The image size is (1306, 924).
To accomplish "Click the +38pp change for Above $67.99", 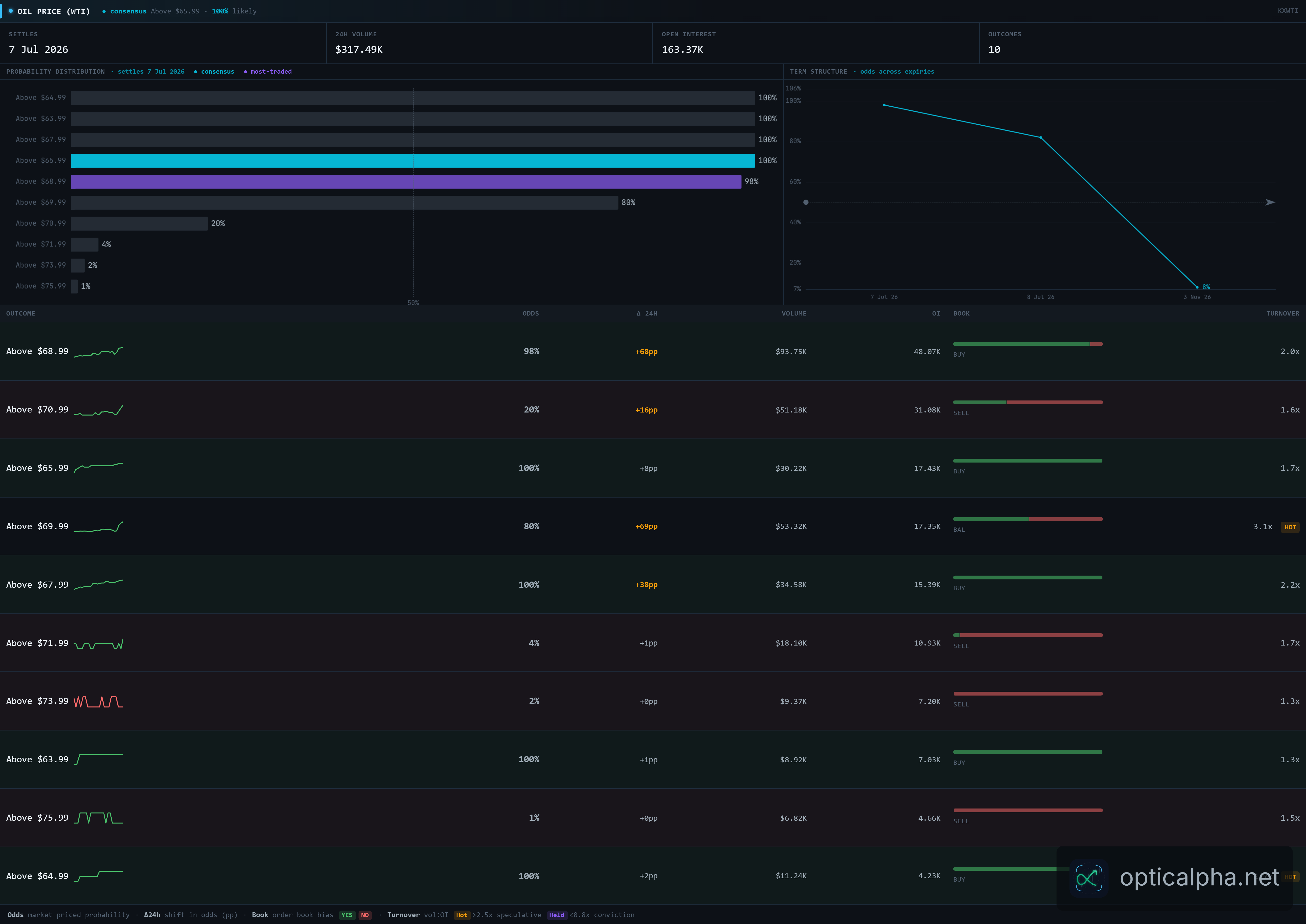I will point(646,585).
